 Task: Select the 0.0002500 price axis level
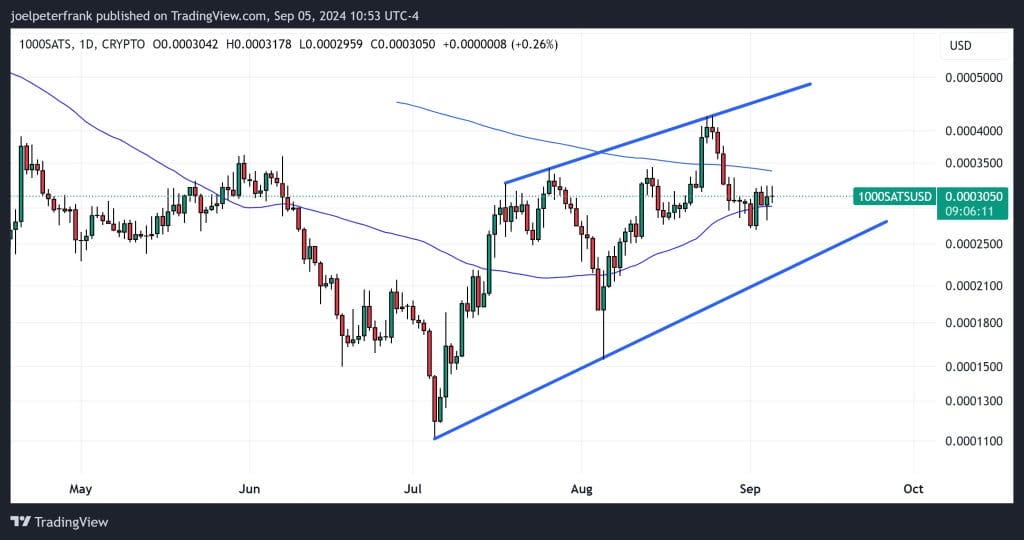point(973,244)
